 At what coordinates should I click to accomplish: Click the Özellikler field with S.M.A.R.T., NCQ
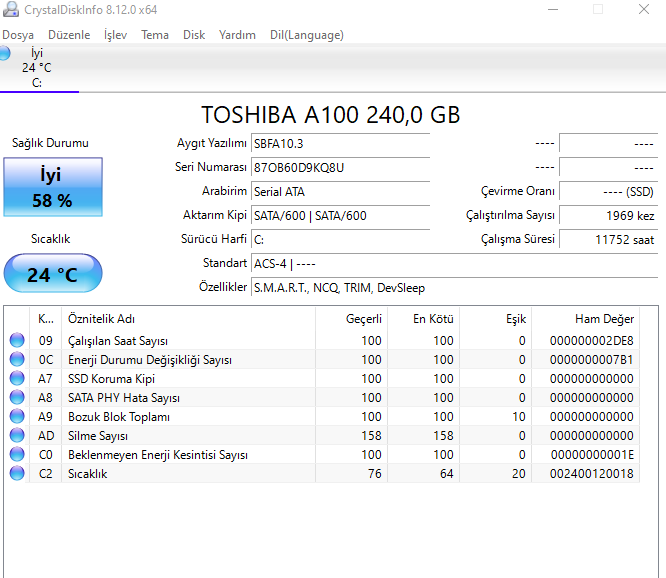[x=454, y=288]
